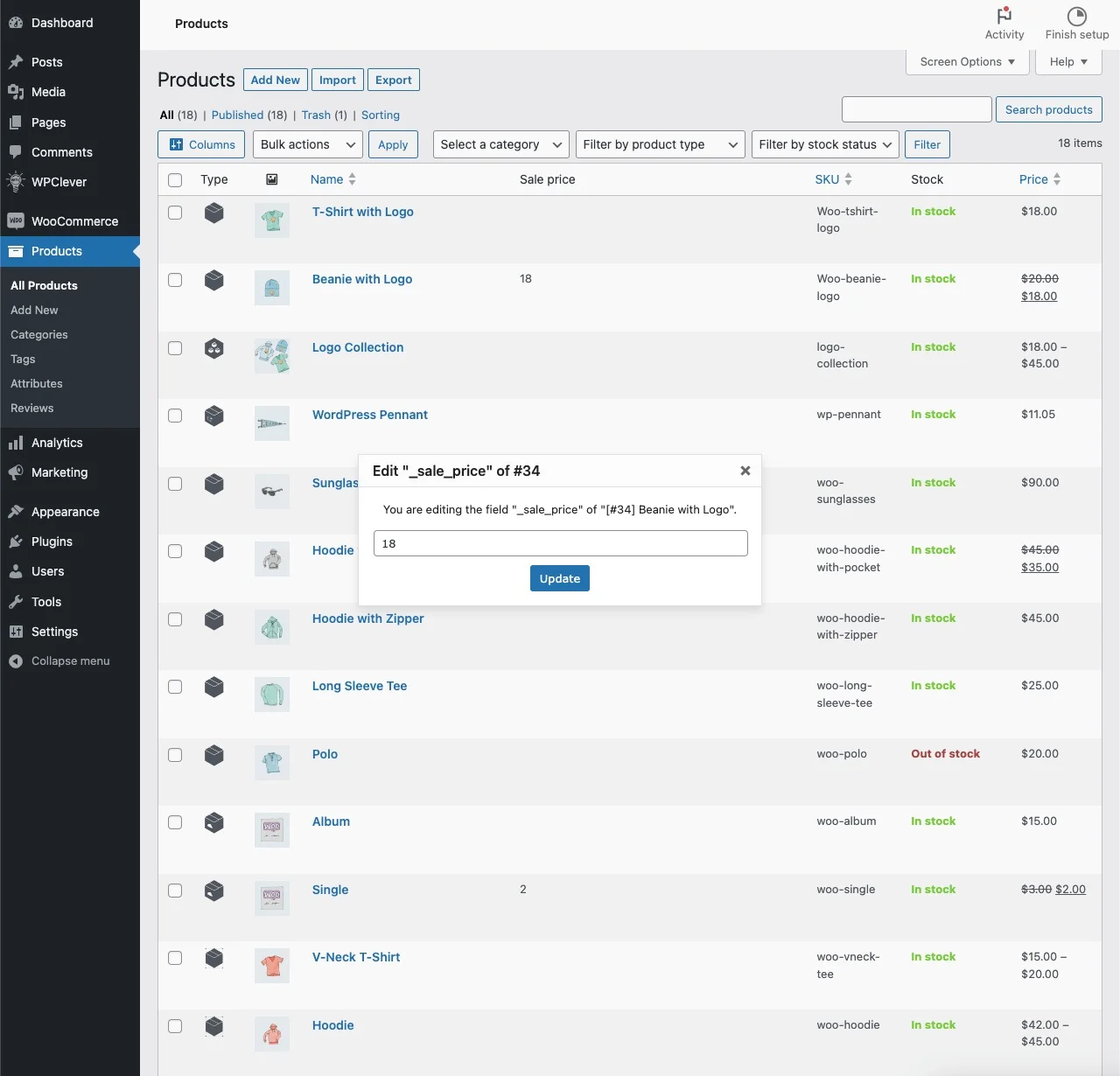This screenshot has width=1120, height=1076.
Task: Click the Posts pin icon
Action: [x=16, y=62]
